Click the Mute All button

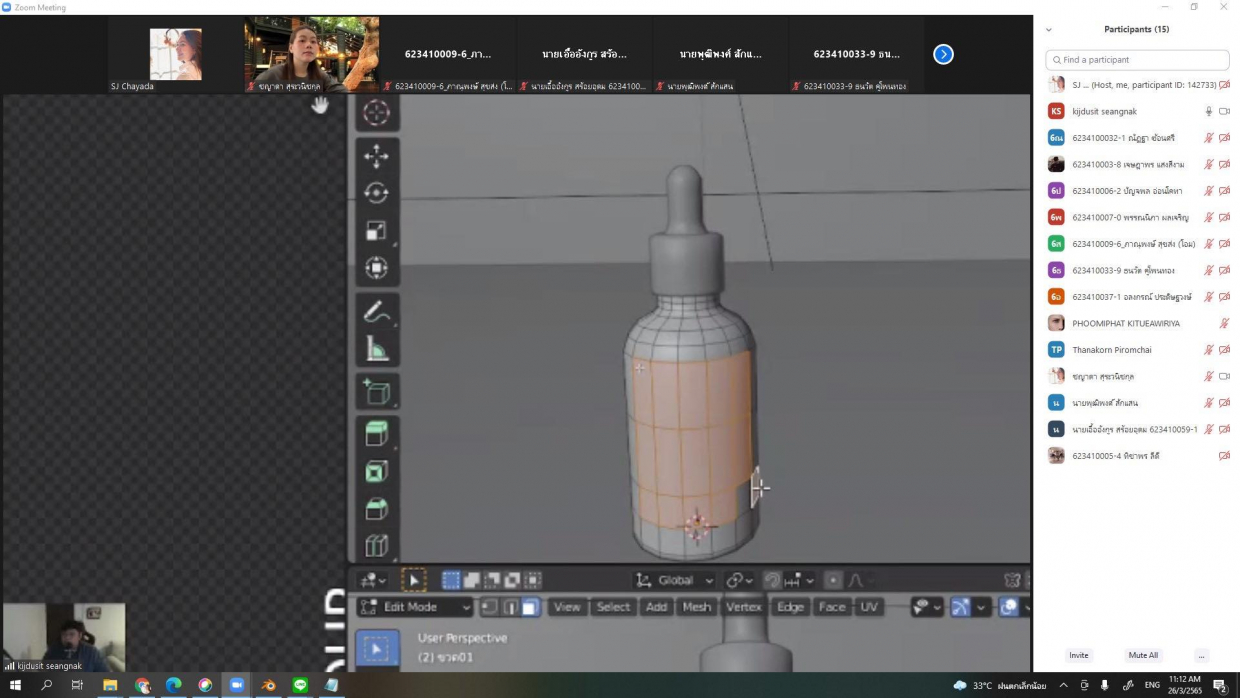1143,655
